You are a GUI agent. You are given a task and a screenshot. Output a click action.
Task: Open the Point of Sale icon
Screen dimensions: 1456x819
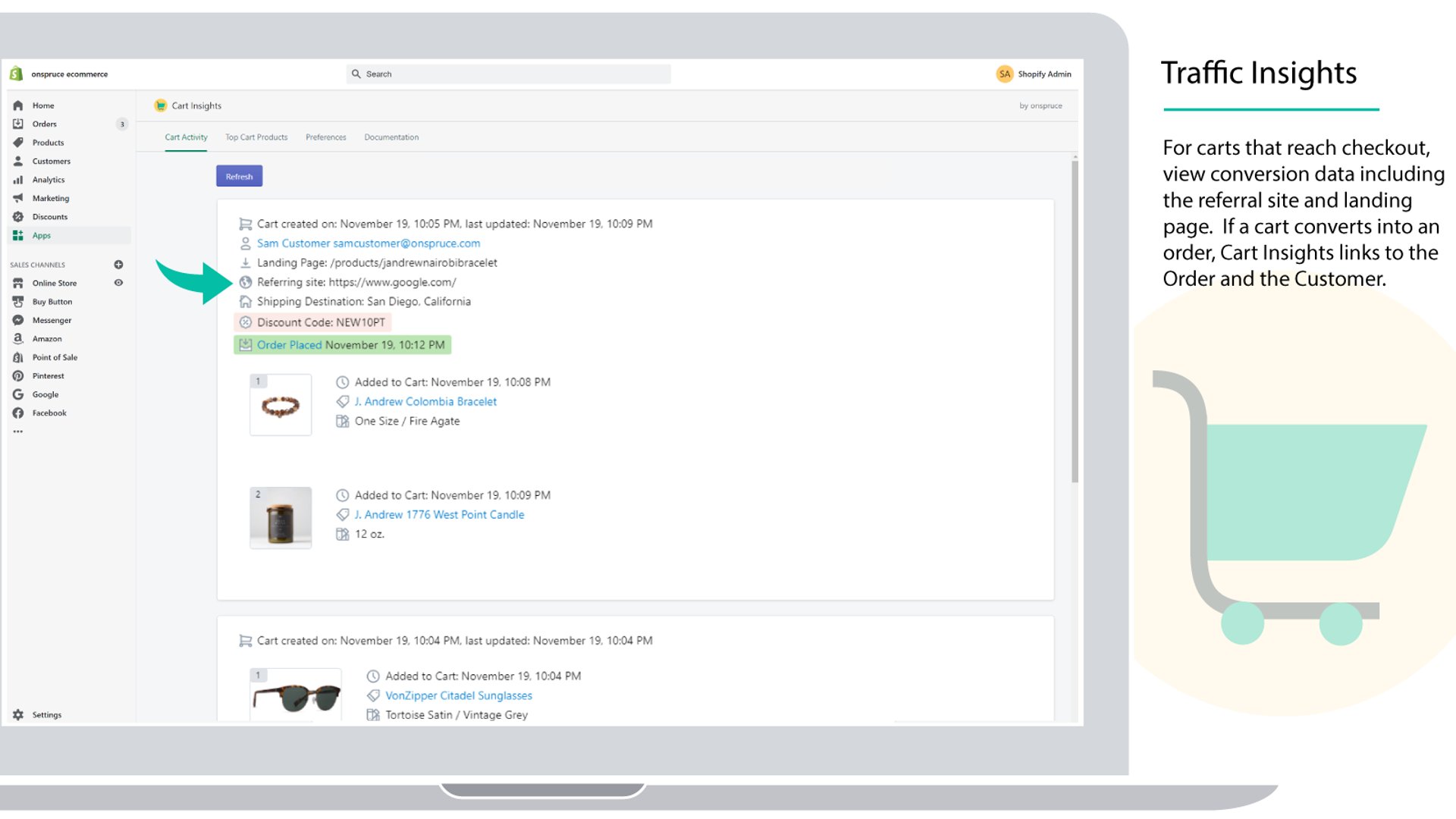coord(18,357)
